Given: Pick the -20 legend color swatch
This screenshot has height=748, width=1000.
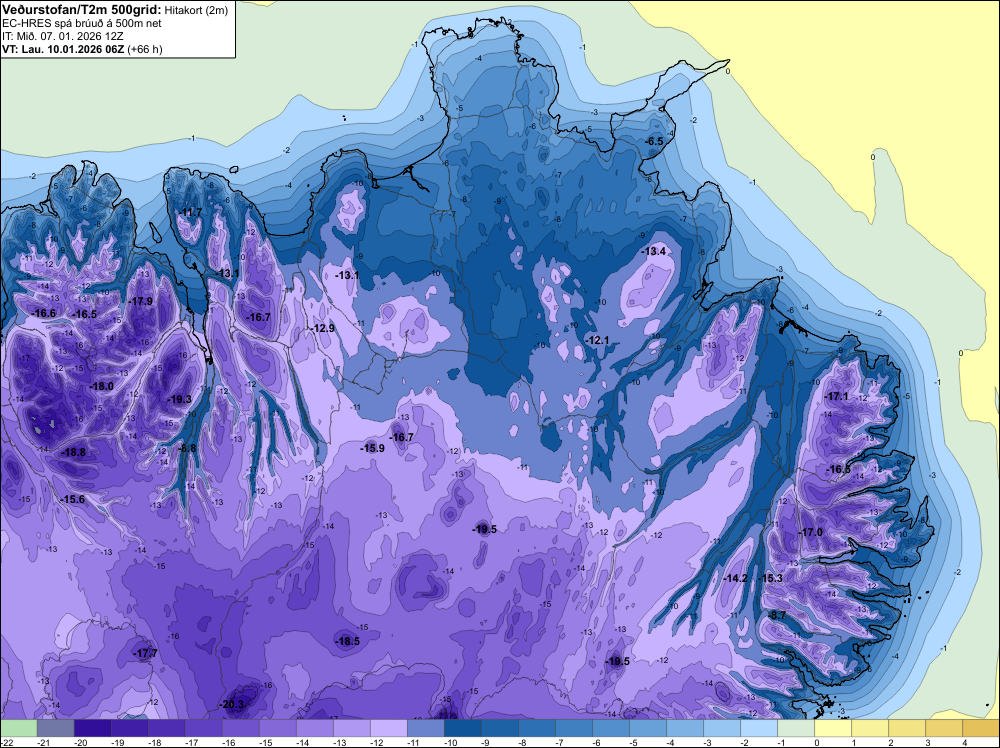Looking at the screenshot, I should (x=92, y=728).
